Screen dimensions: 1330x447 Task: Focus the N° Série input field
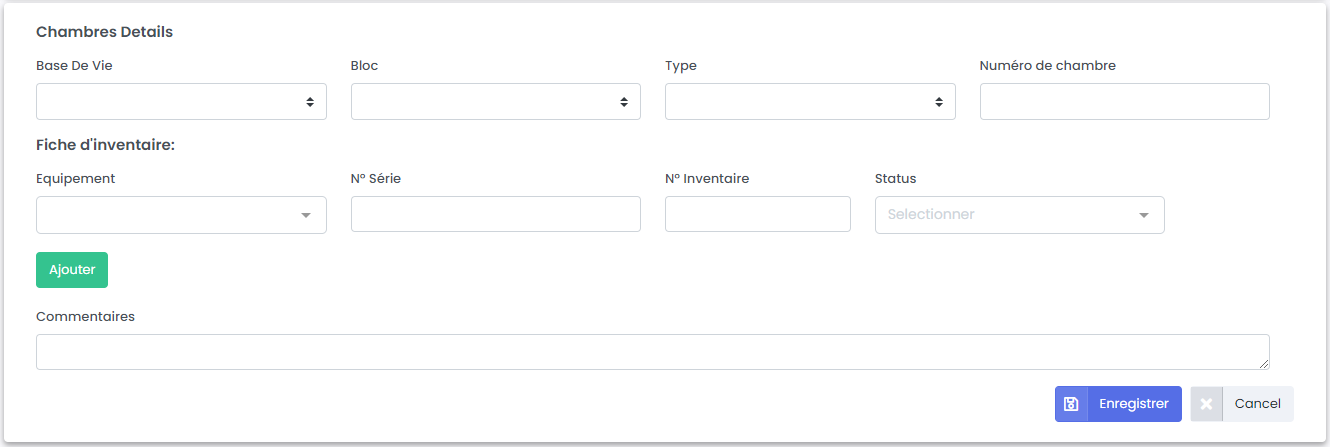click(495, 215)
